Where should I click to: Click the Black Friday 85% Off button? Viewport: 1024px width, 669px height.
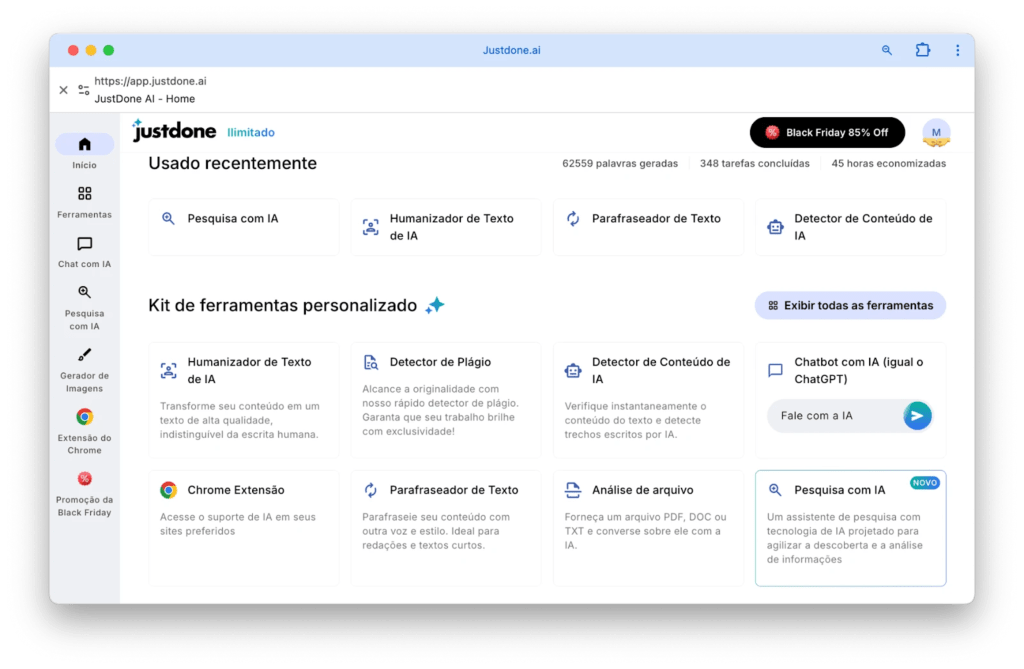827,133
